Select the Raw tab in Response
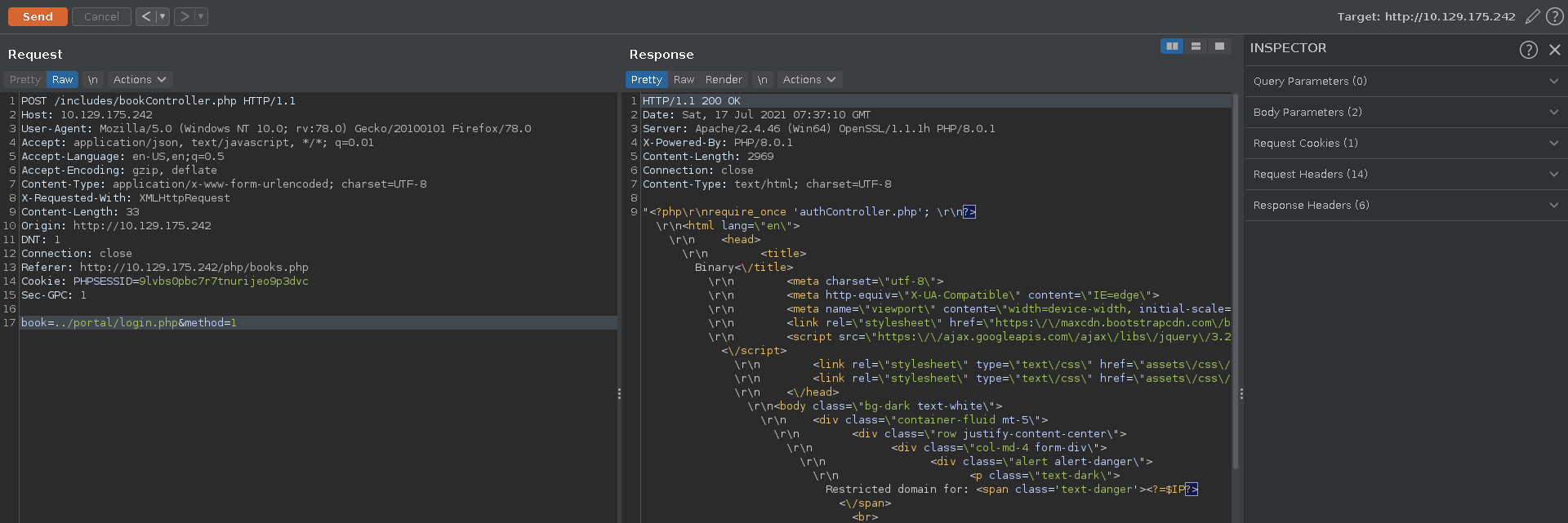1568x523 pixels. point(684,79)
